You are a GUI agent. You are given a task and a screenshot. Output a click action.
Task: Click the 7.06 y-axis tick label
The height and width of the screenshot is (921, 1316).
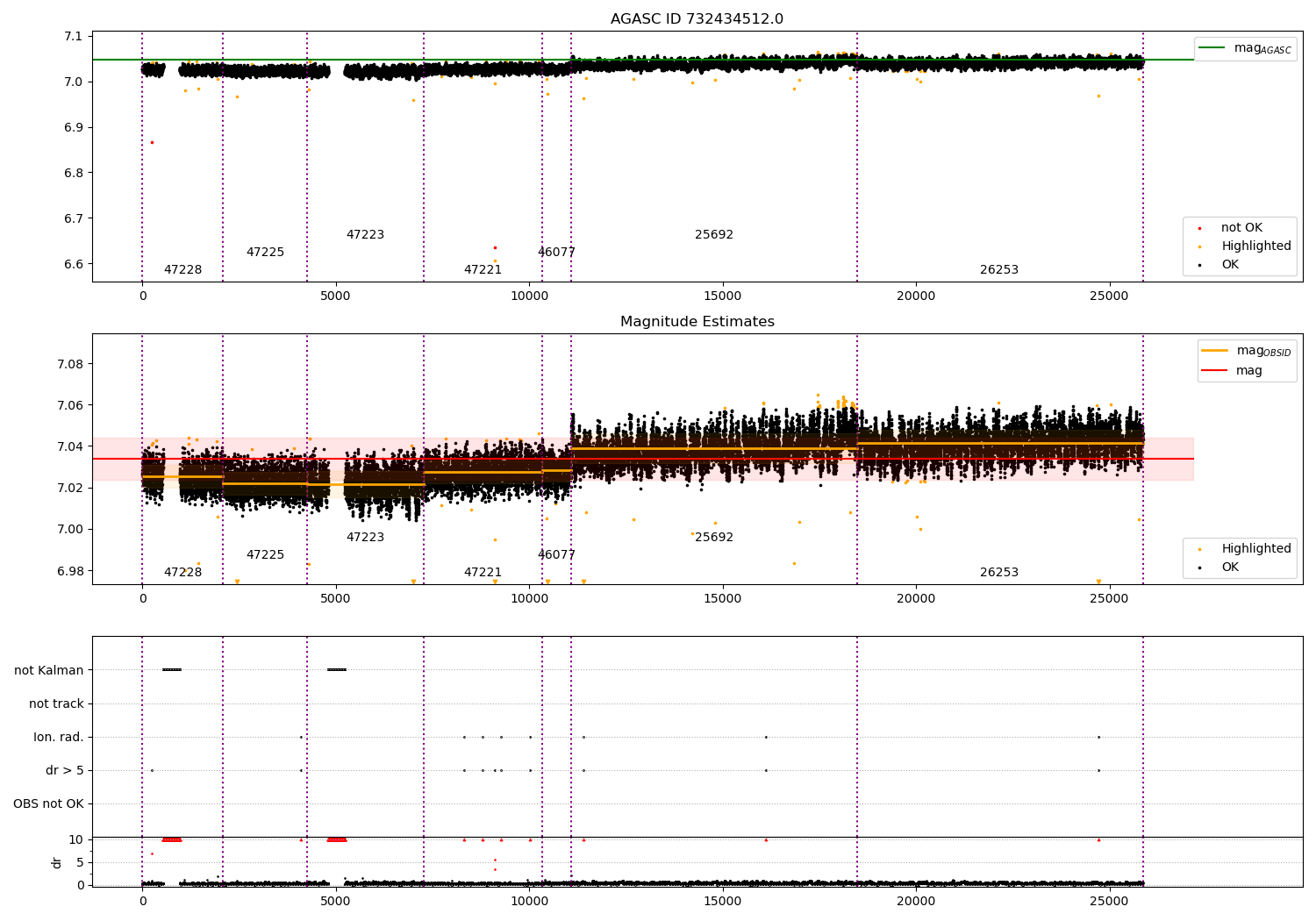pyautogui.click(x=70, y=405)
